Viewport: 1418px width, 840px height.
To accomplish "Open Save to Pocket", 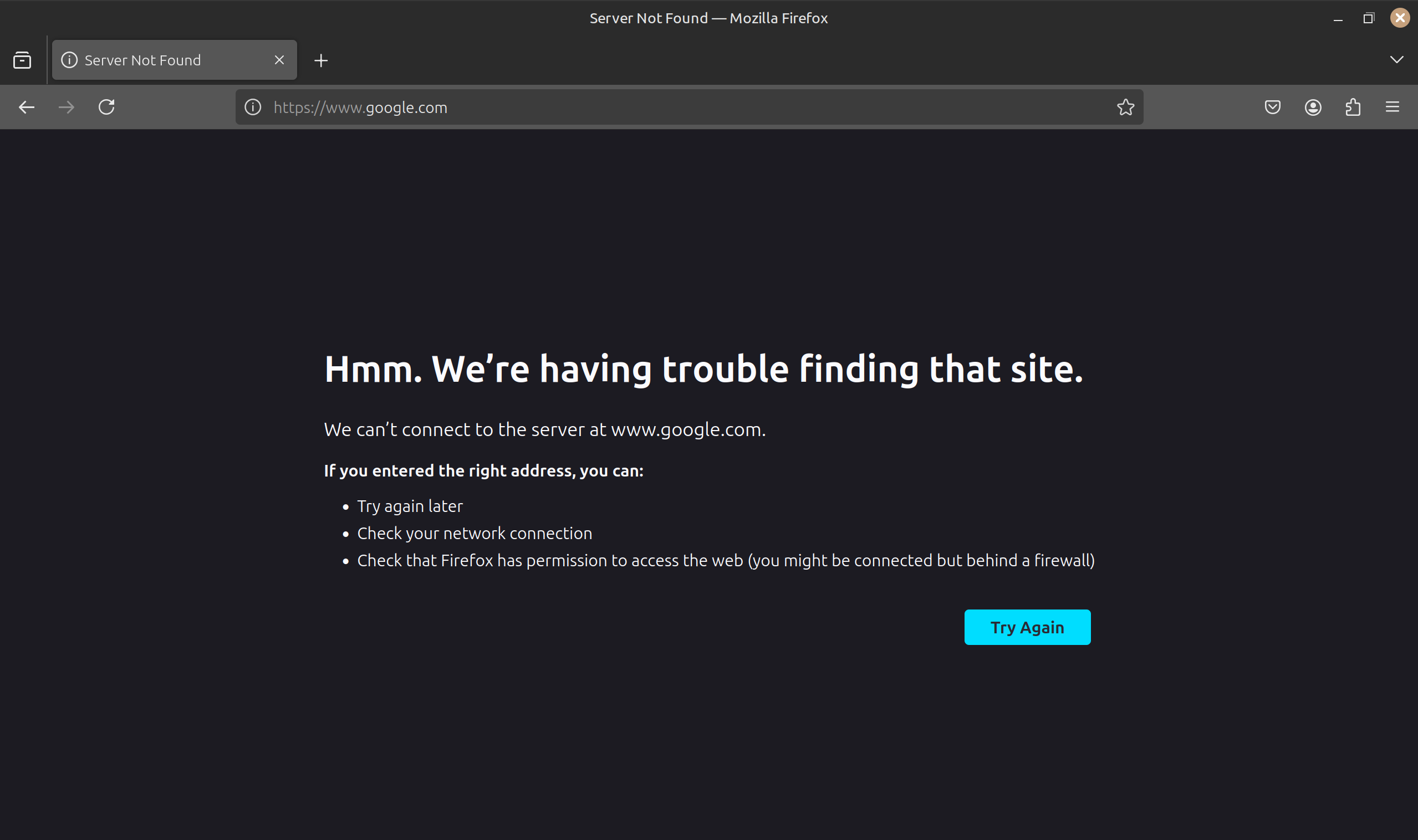I will [x=1272, y=107].
